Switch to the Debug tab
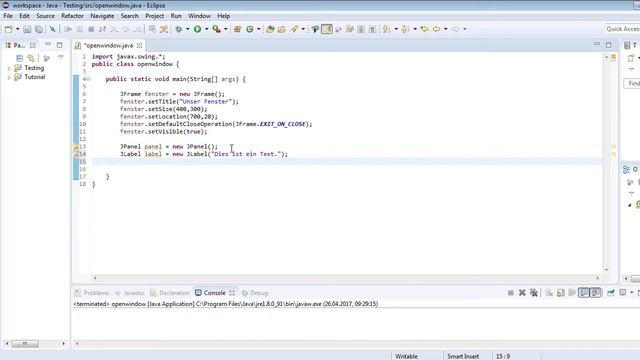 [255, 293]
